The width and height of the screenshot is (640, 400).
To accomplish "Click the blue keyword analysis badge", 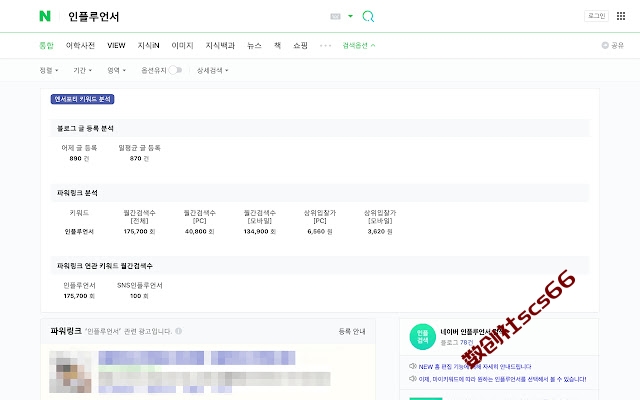I will coord(82,99).
